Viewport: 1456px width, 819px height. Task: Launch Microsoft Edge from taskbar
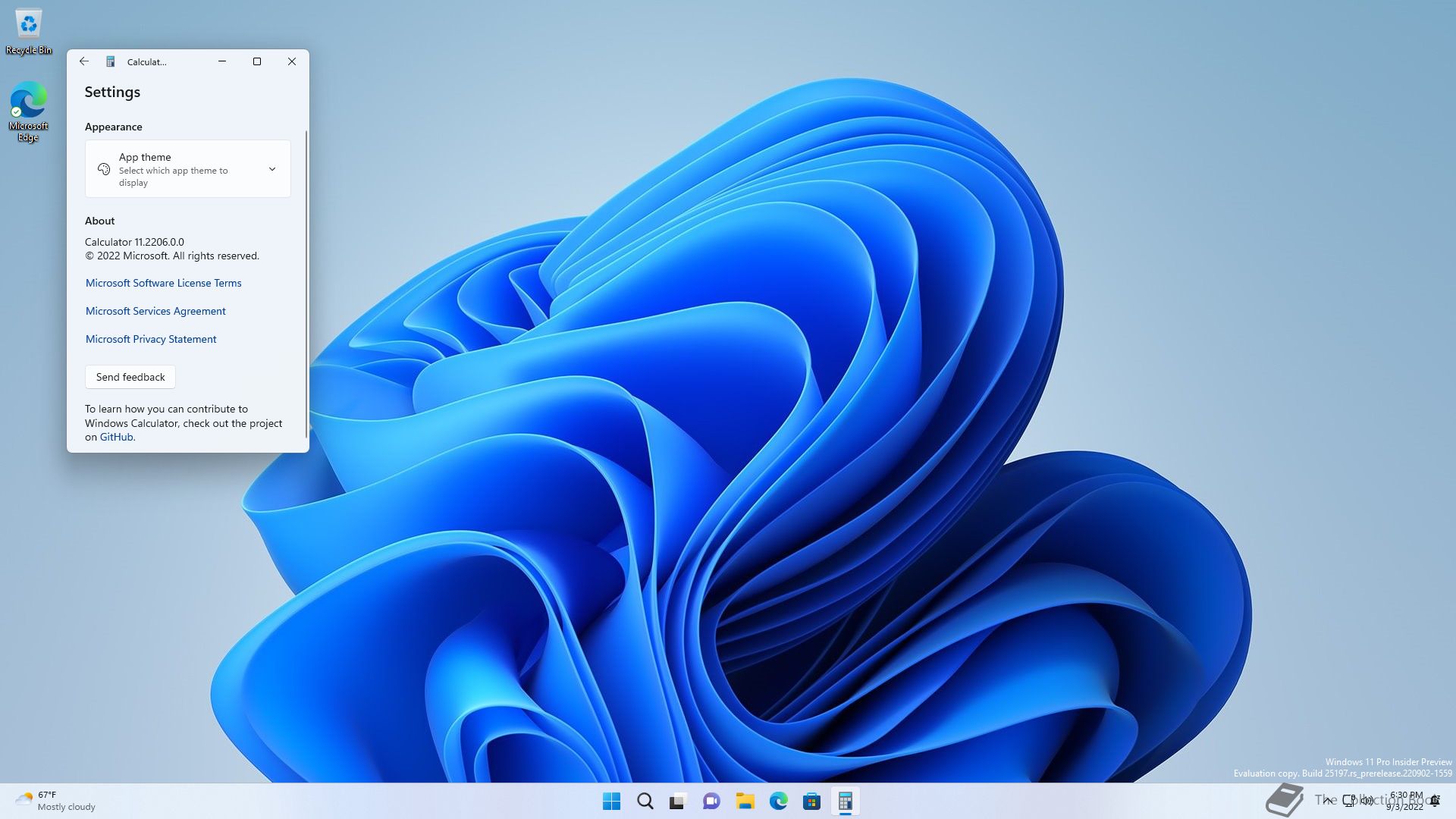pyautogui.click(x=778, y=801)
